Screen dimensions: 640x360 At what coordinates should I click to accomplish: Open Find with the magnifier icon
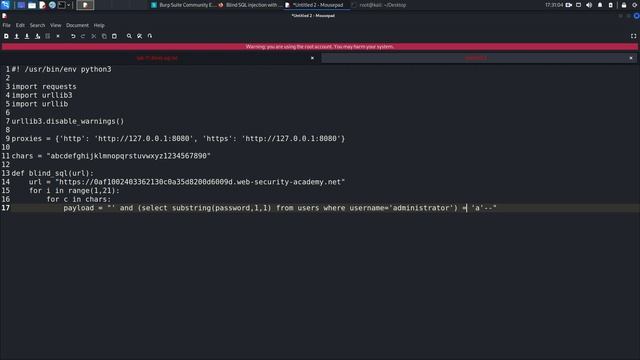coord(129,36)
